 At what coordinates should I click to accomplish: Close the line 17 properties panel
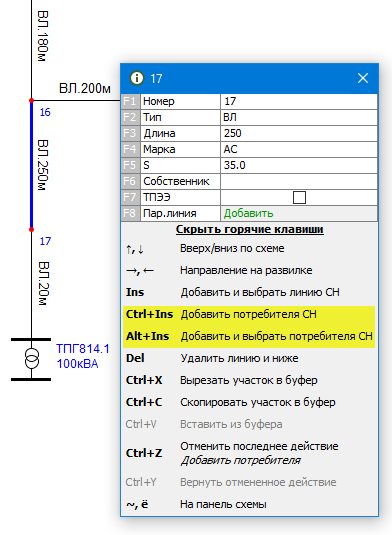pos(363,78)
